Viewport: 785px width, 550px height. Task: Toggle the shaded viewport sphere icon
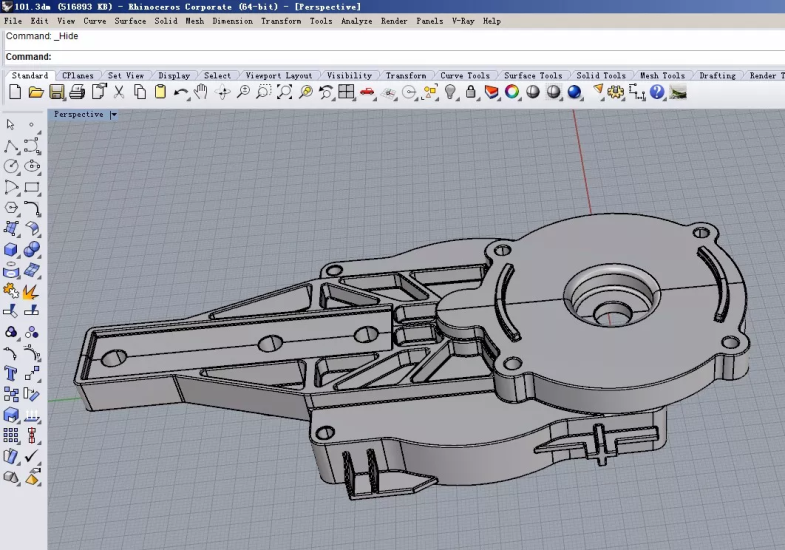pos(532,92)
